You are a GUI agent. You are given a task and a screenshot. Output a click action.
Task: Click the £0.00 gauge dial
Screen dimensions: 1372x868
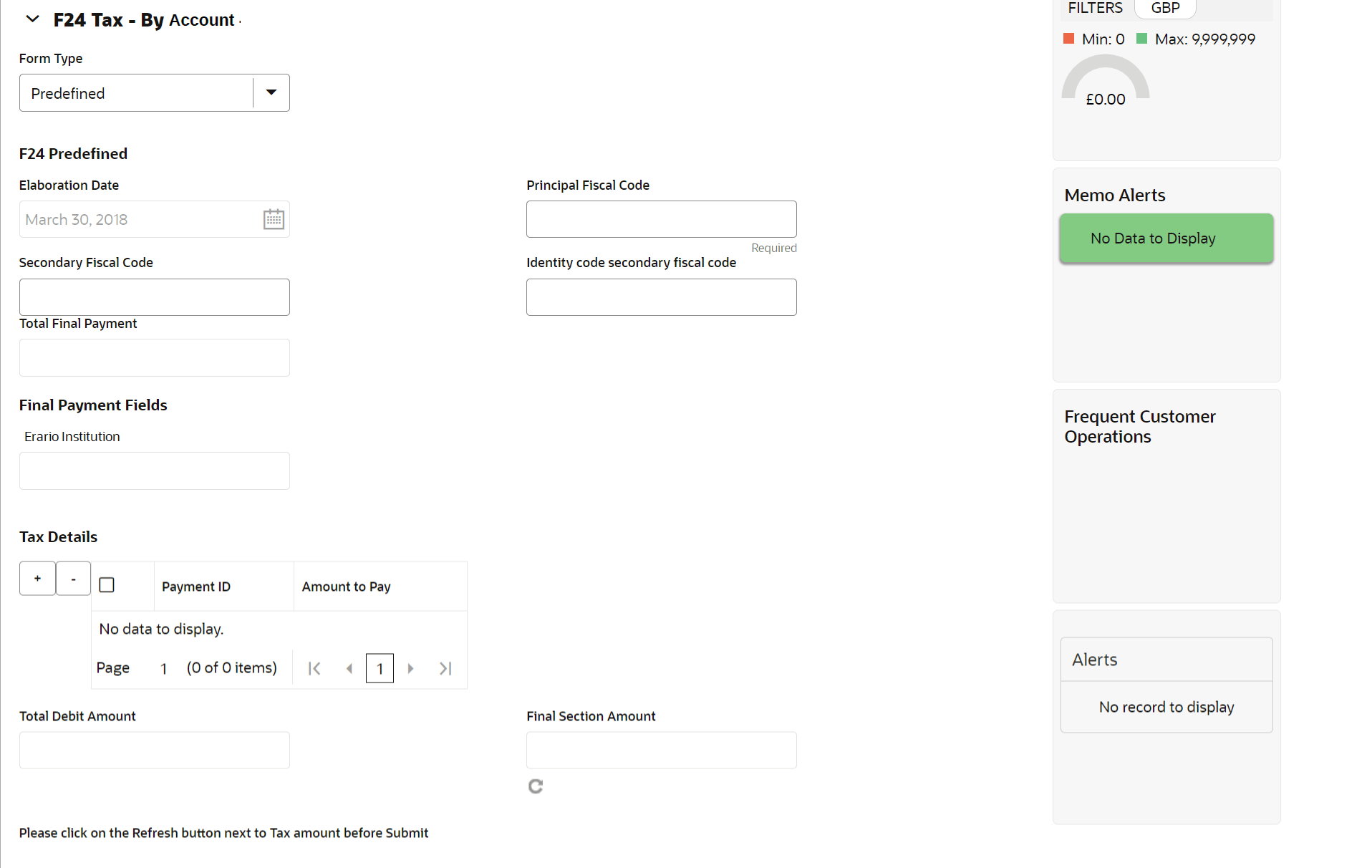[x=1105, y=84]
